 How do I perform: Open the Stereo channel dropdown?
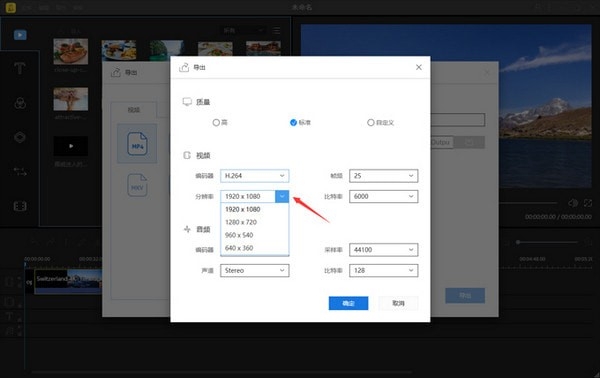click(254, 270)
